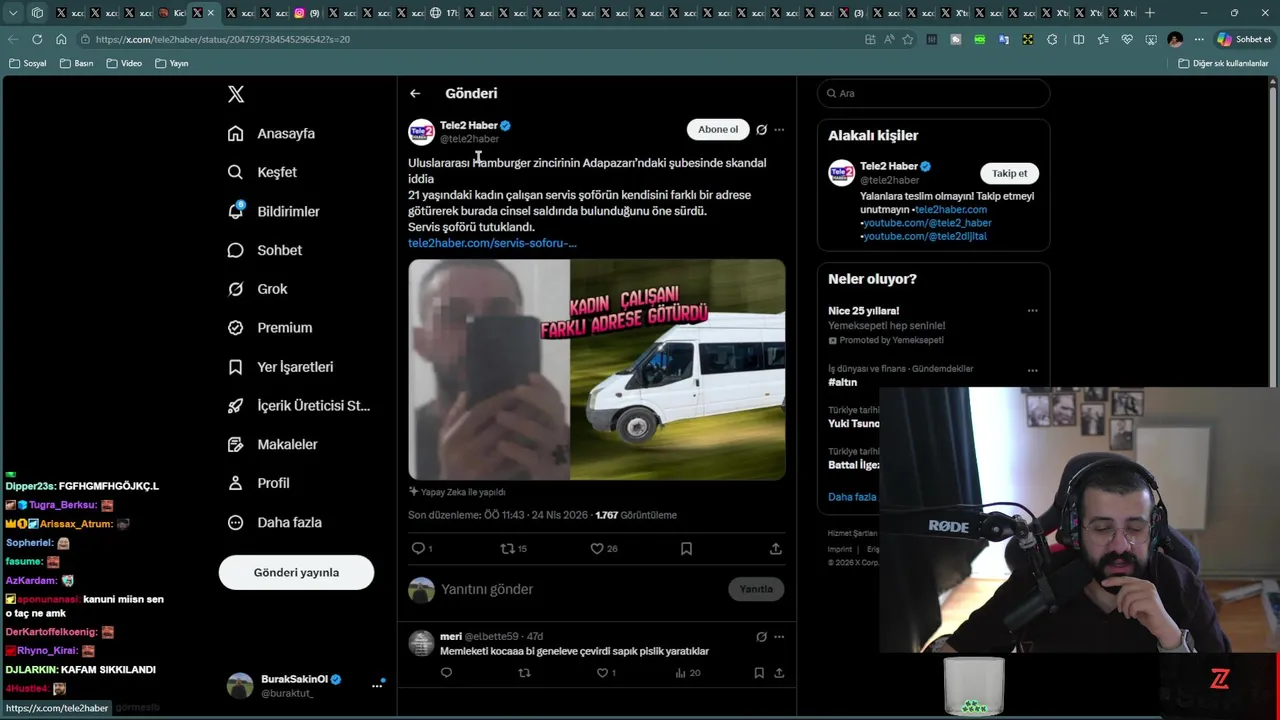
Task: Open the Diğer sık kullanılanlar folder
Action: tap(1224, 63)
